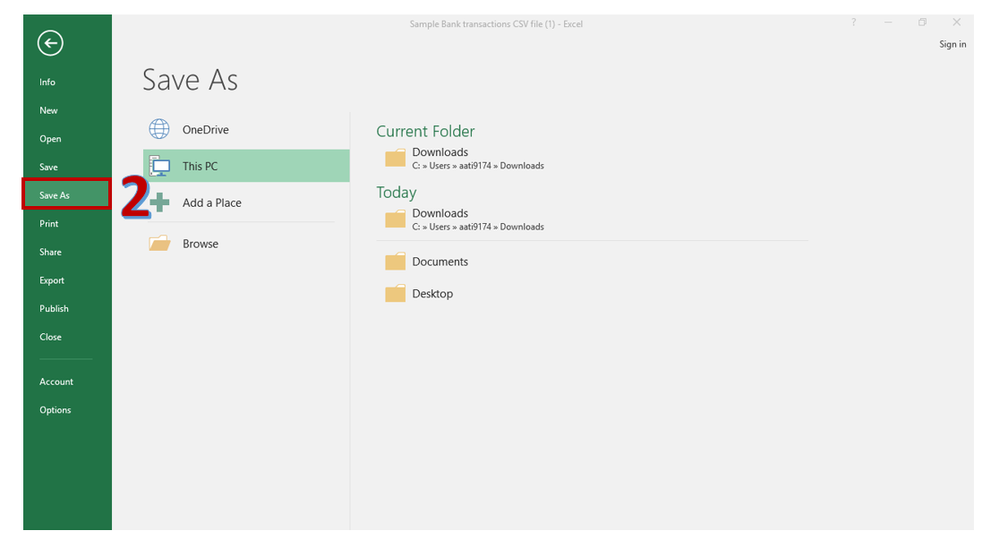The image size is (999, 558).
Task: Click Save As in the sidebar
Action: 55,195
